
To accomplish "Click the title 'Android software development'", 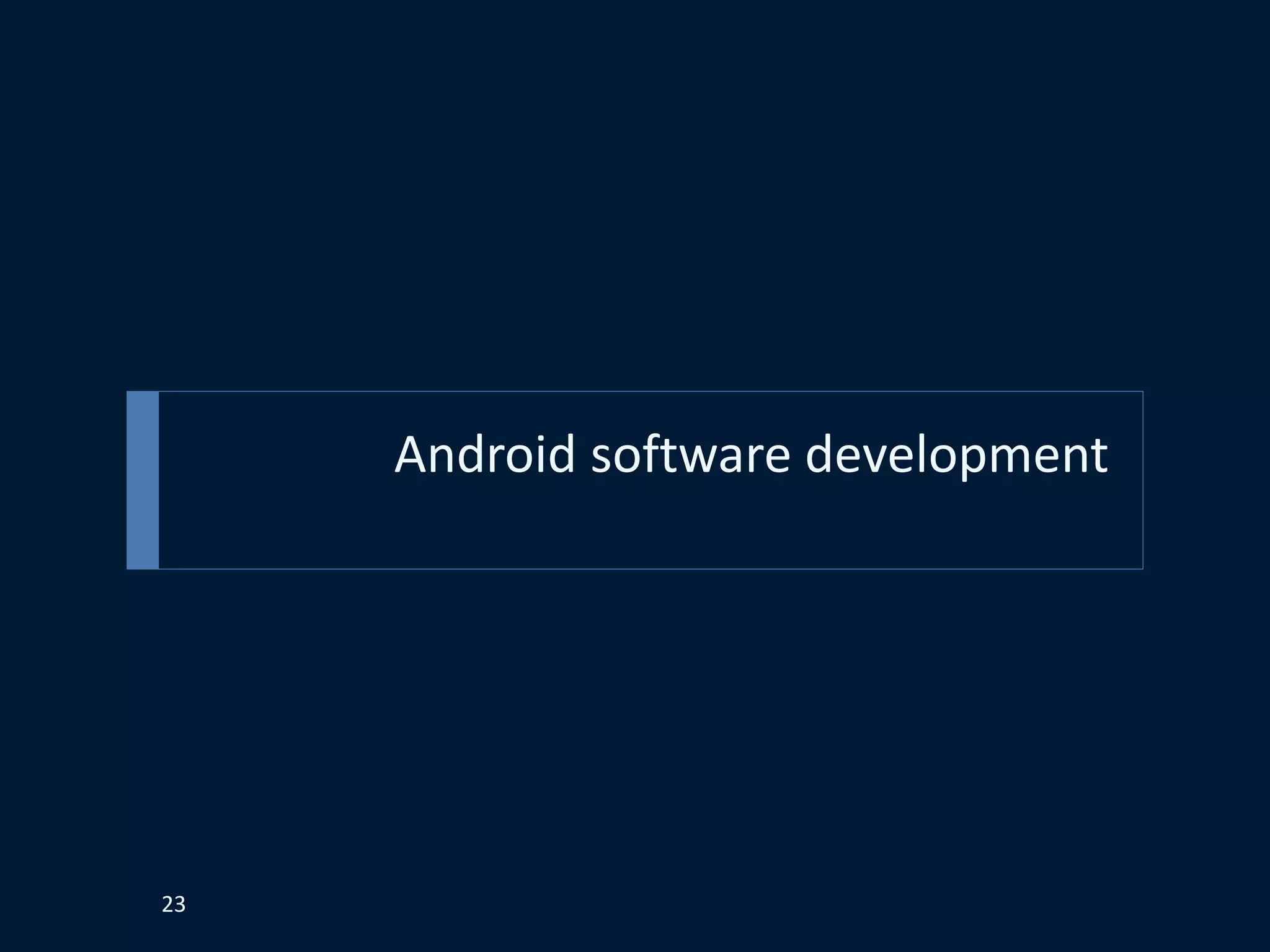I will coord(751,456).
